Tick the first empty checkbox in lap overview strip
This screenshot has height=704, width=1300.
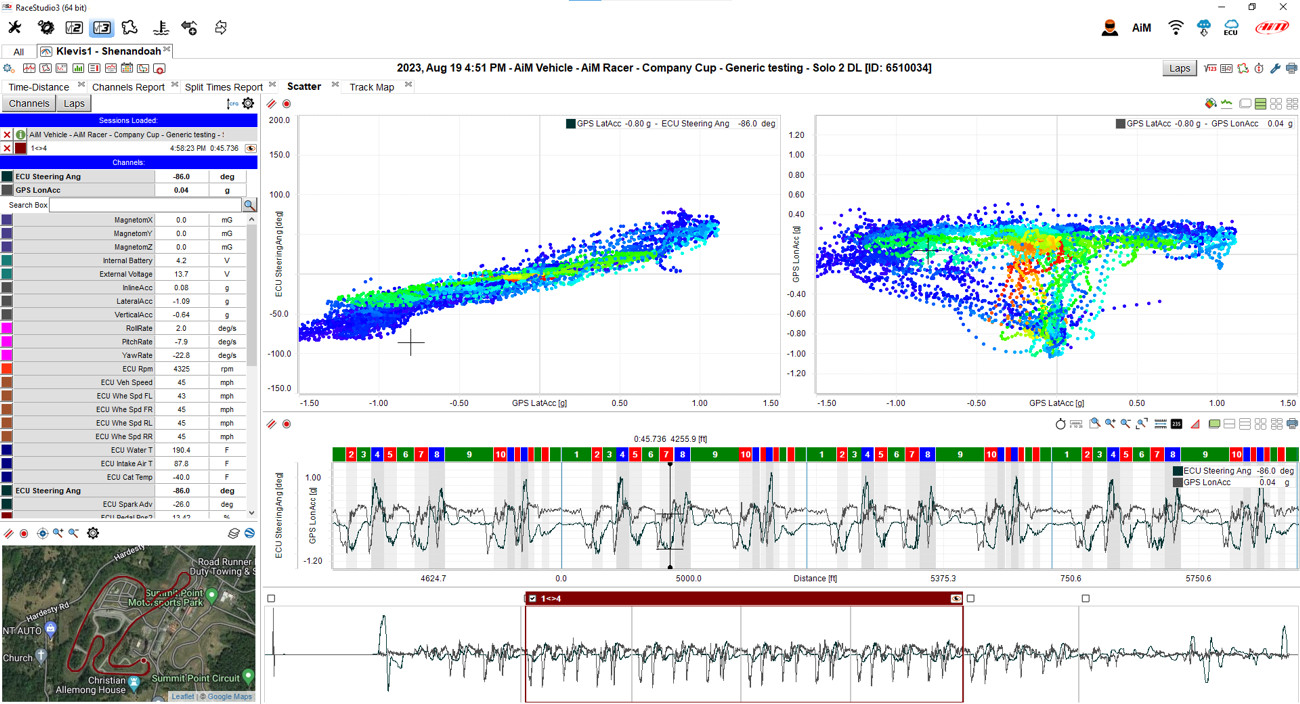tap(271, 599)
